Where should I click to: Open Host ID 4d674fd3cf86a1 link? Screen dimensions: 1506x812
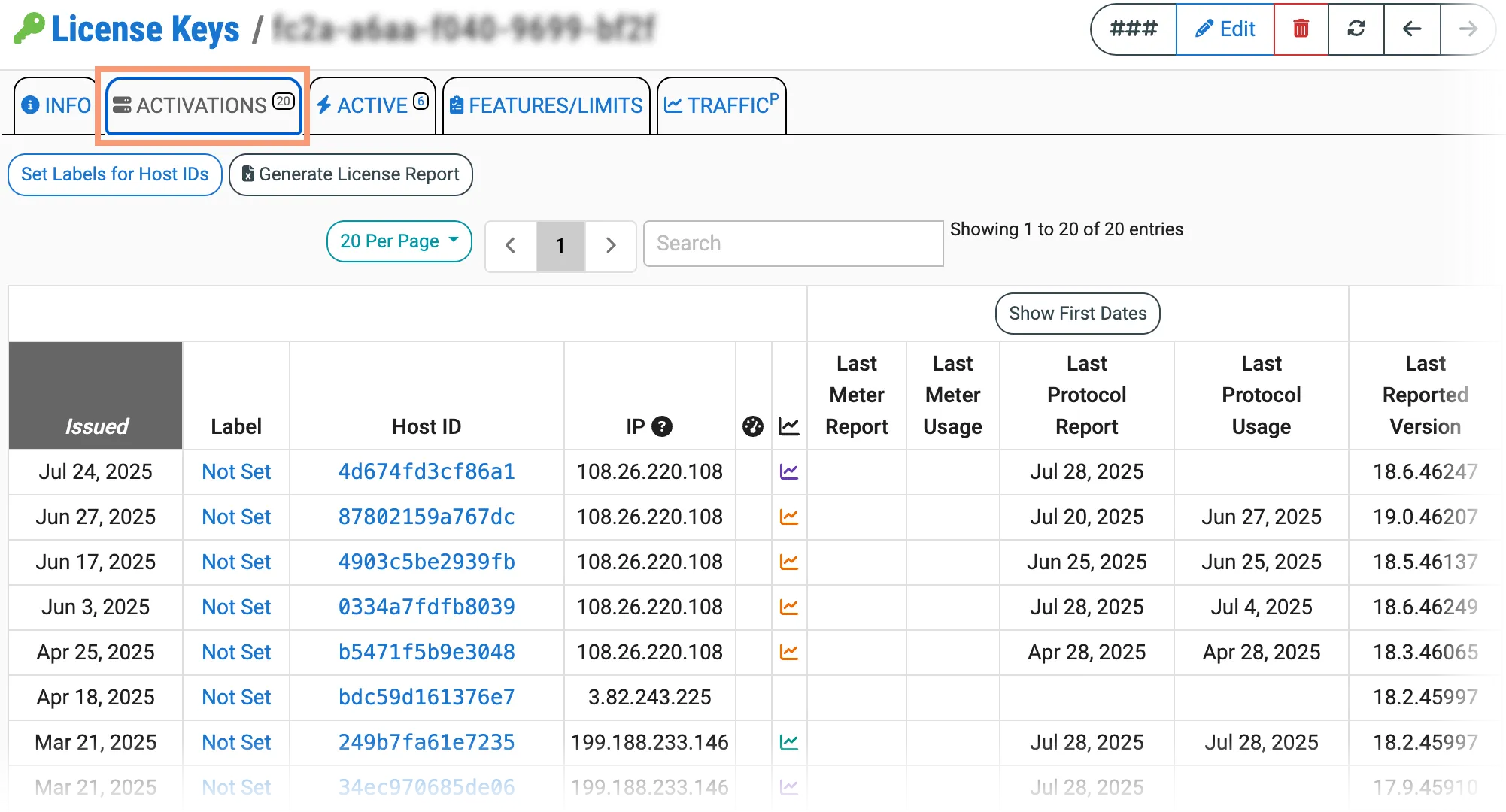[x=427, y=472]
